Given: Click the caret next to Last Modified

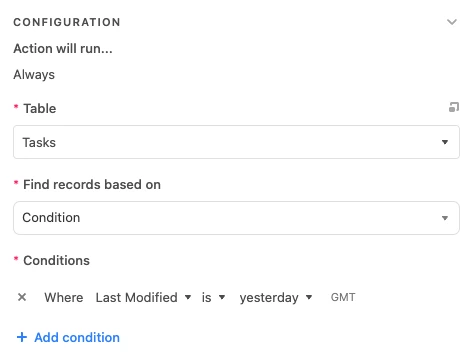Looking at the screenshot, I should (188, 297).
